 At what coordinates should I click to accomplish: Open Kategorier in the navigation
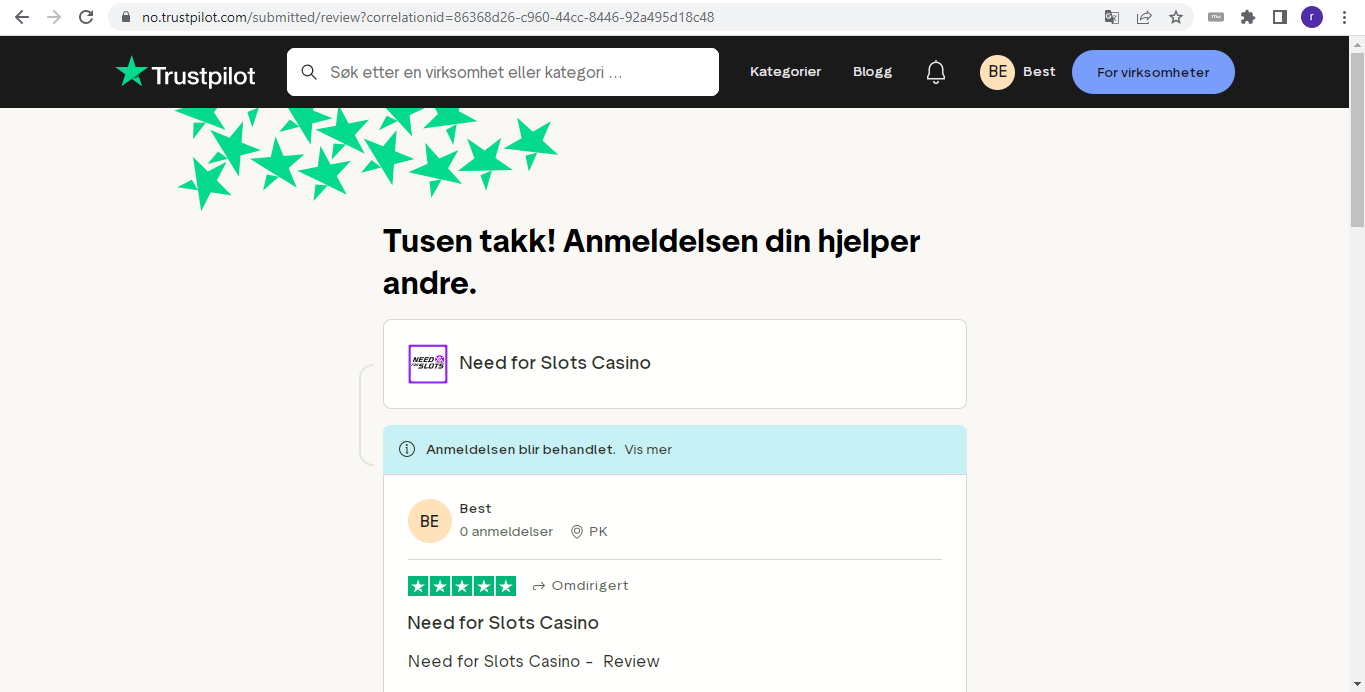(x=786, y=72)
